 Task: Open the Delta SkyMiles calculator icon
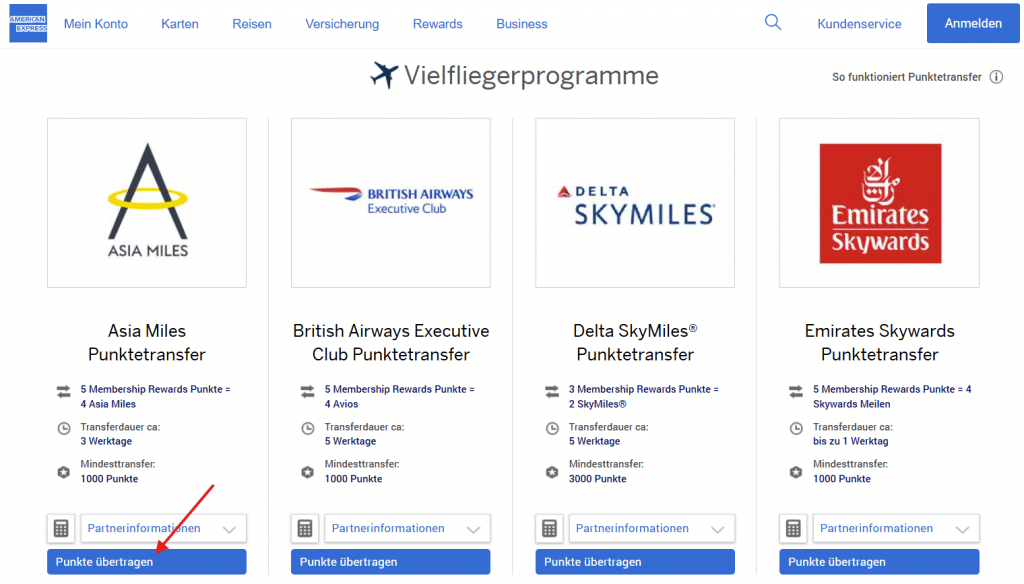coord(549,528)
